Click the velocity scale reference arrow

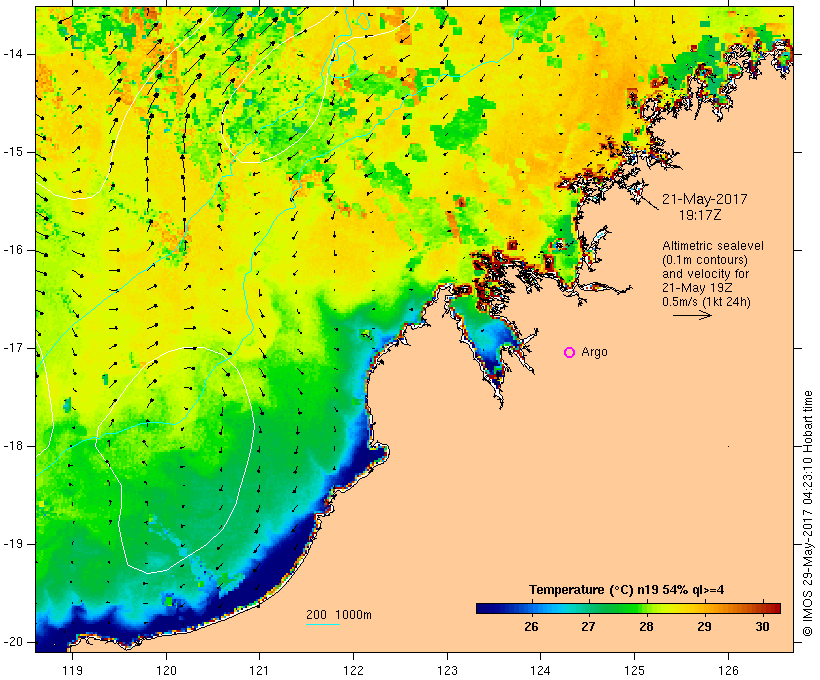point(692,315)
